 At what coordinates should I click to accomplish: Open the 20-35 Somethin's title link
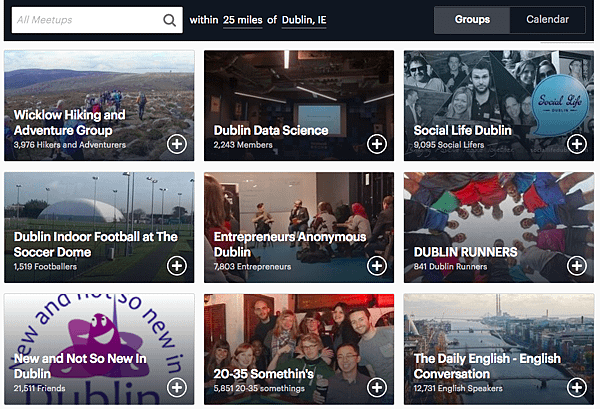pos(264,374)
